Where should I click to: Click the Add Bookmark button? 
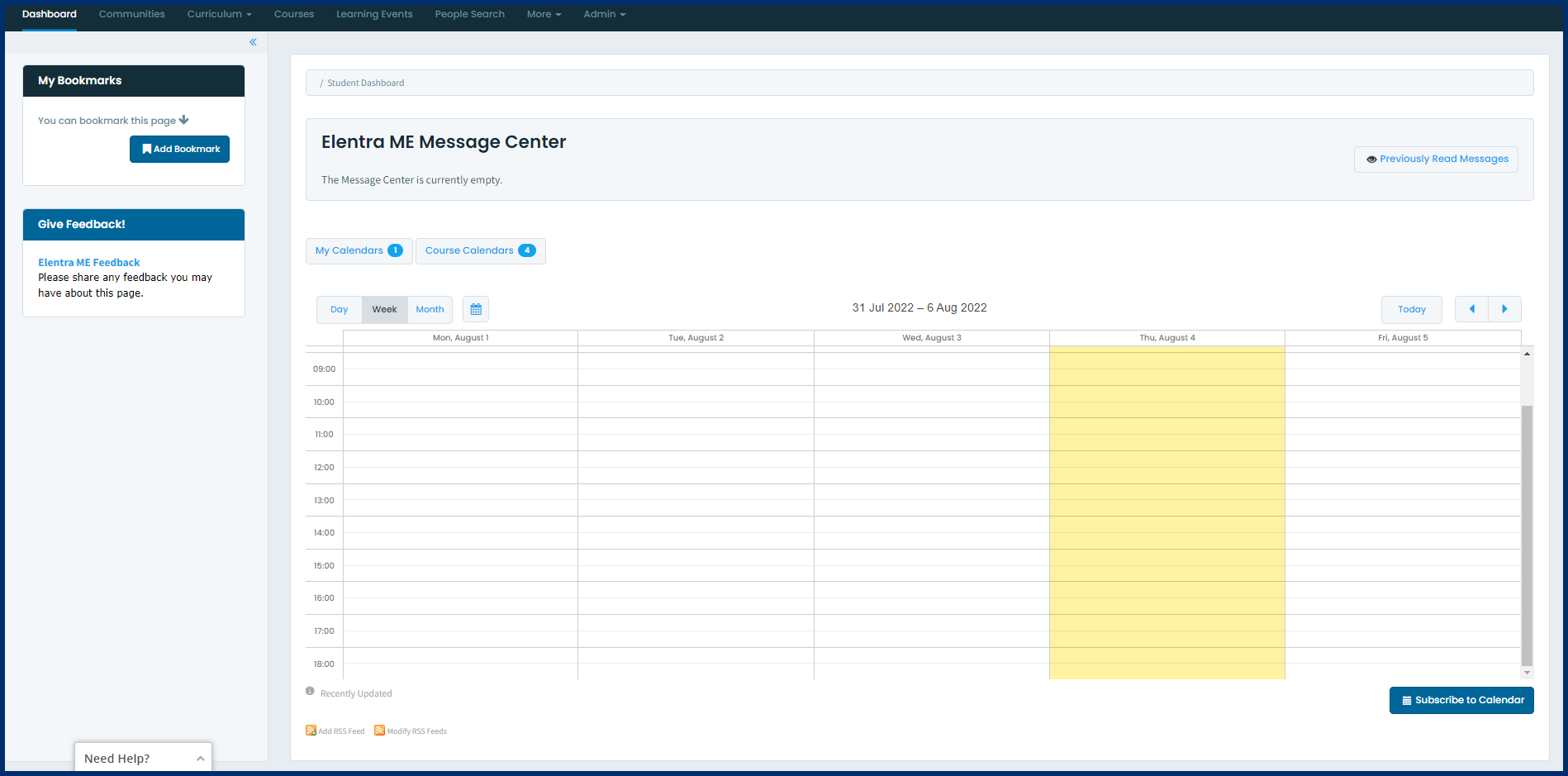tap(180, 149)
